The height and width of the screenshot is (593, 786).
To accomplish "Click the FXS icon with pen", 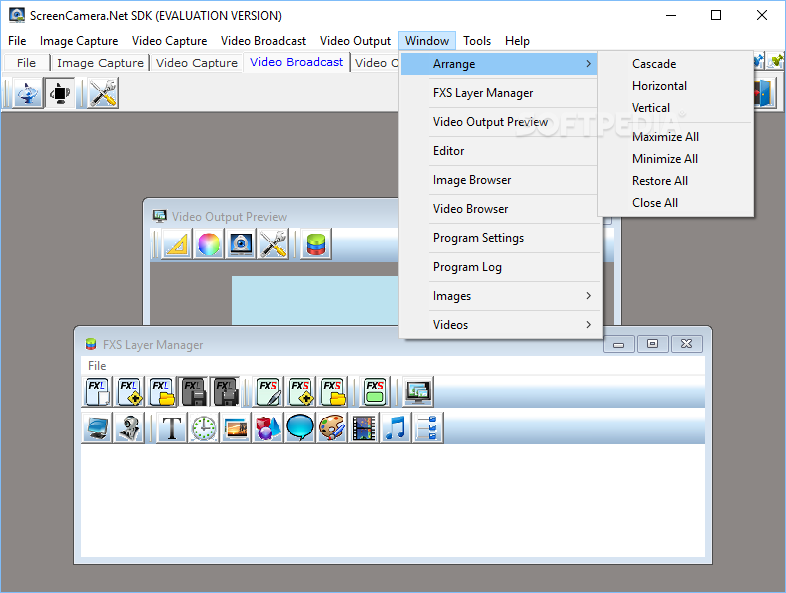I will point(268,391).
